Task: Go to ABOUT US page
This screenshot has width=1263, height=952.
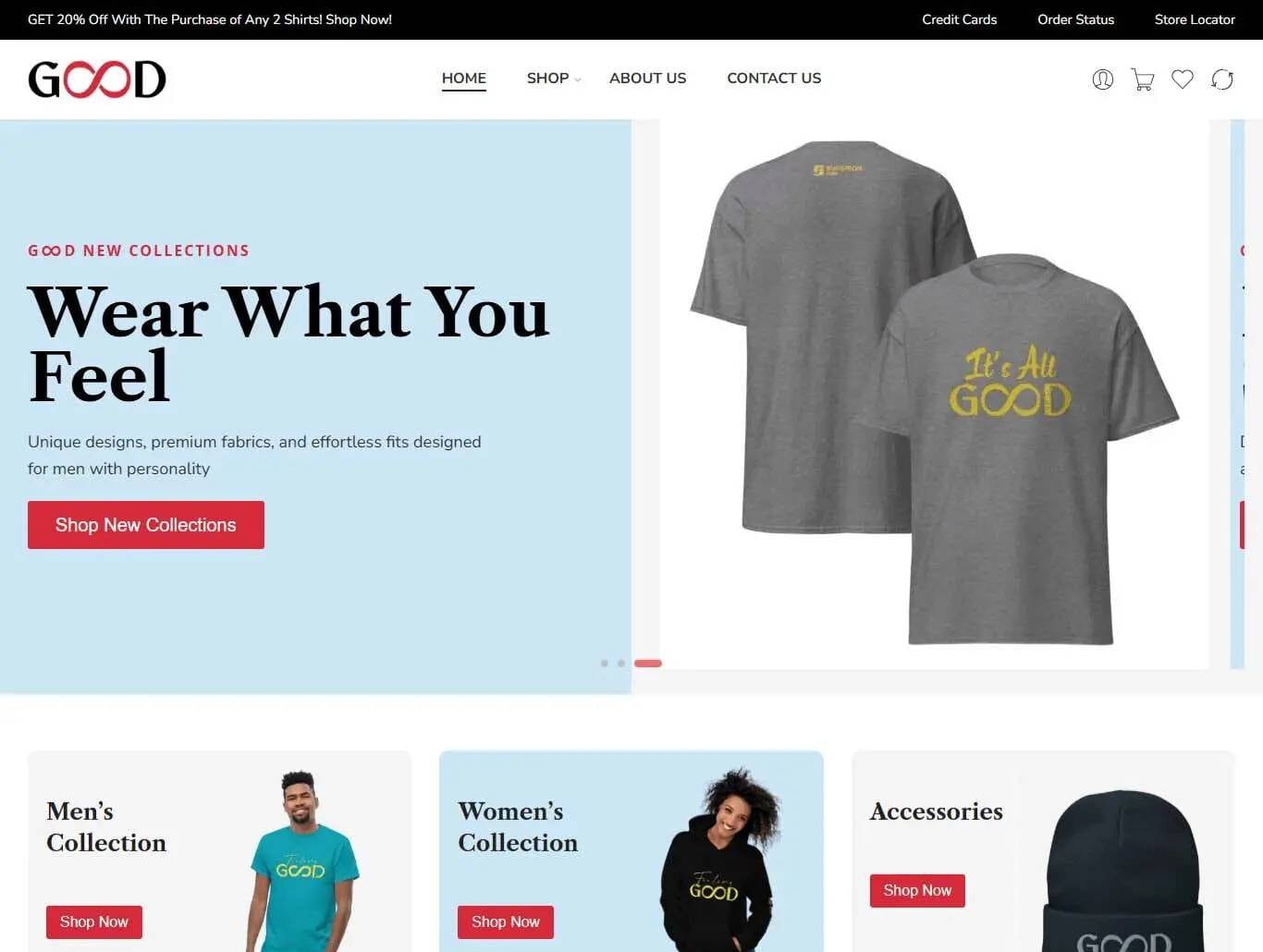Action: [648, 79]
